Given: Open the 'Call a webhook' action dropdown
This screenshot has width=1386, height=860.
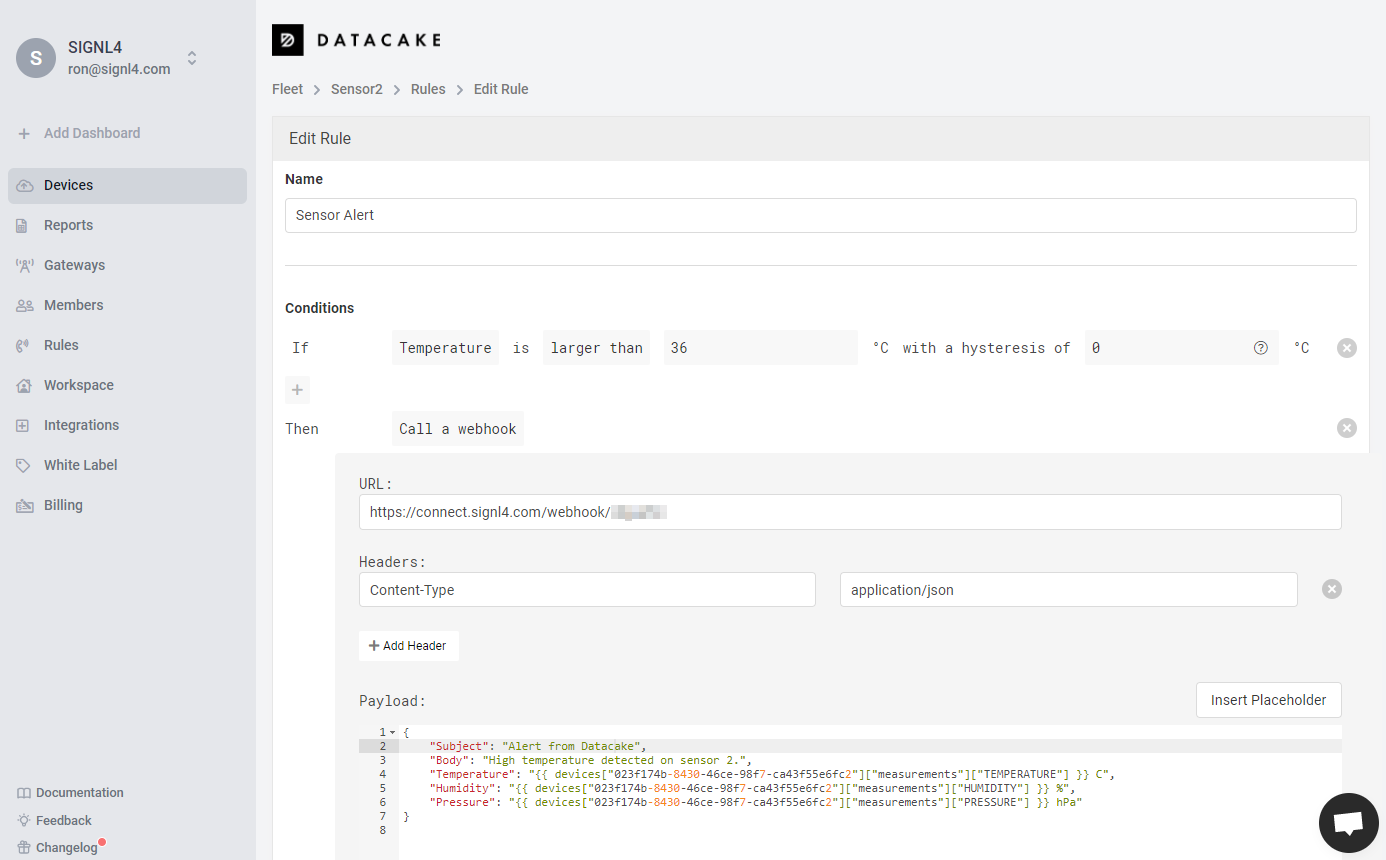Looking at the screenshot, I should (x=458, y=429).
